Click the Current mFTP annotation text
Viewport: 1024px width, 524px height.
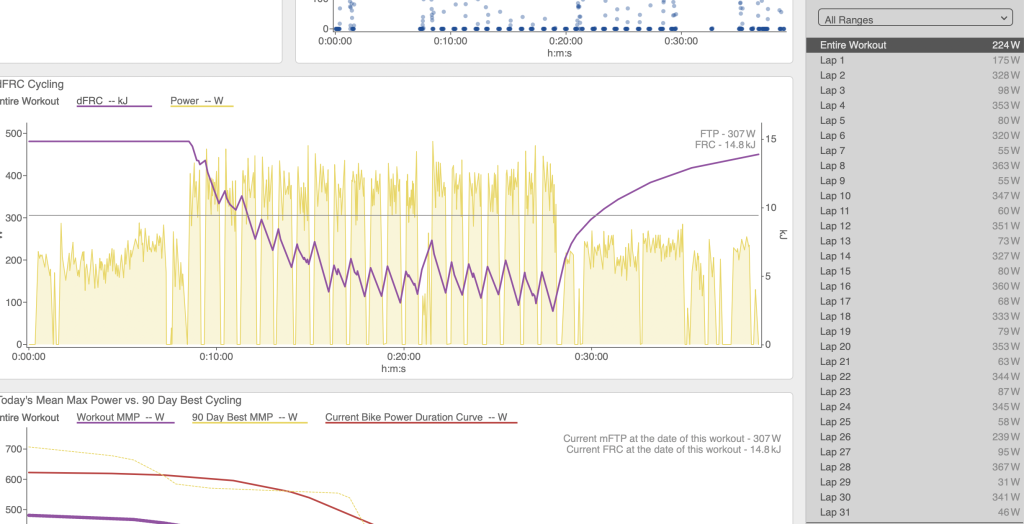point(672,438)
